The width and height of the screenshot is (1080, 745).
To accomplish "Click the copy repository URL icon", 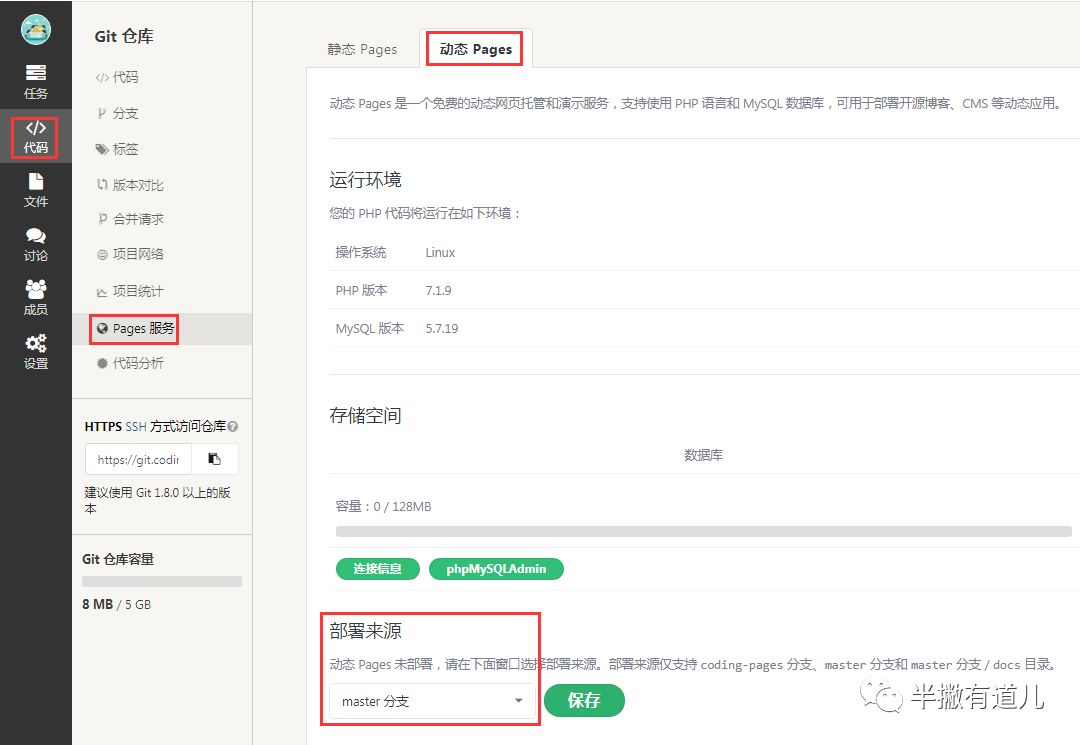I will click(x=214, y=459).
